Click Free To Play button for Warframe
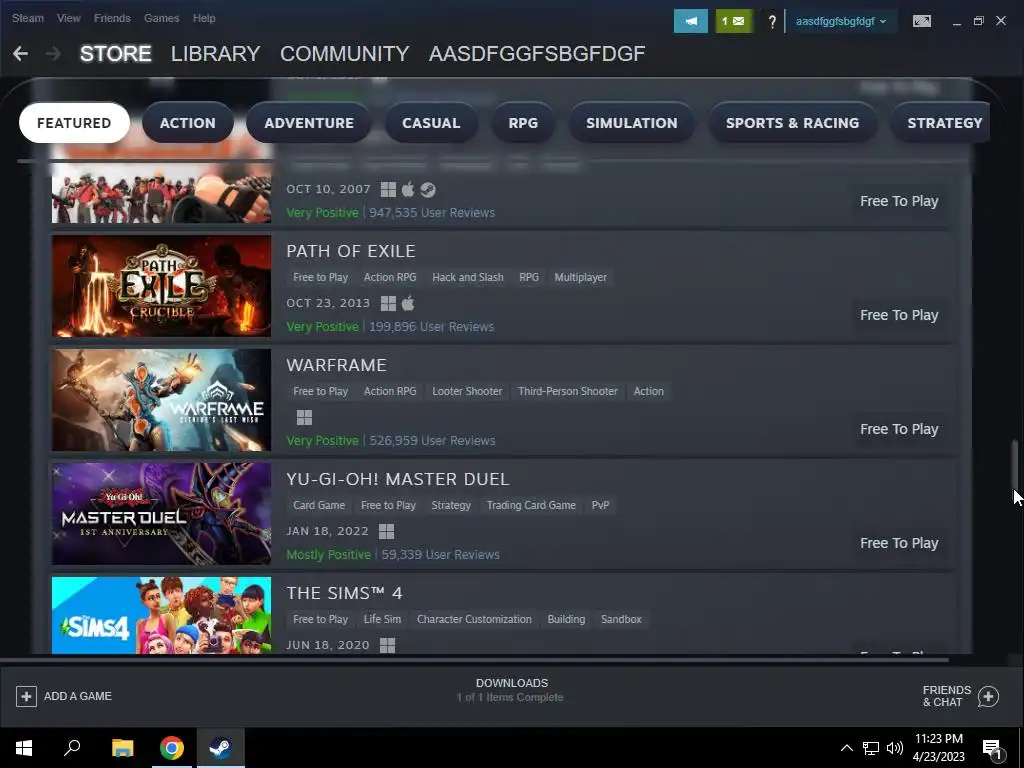 click(x=899, y=429)
